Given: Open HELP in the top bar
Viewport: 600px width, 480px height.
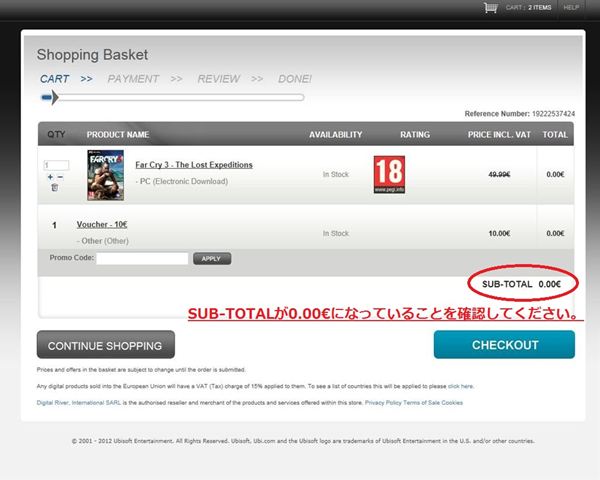Looking at the screenshot, I should coord(571,8).
